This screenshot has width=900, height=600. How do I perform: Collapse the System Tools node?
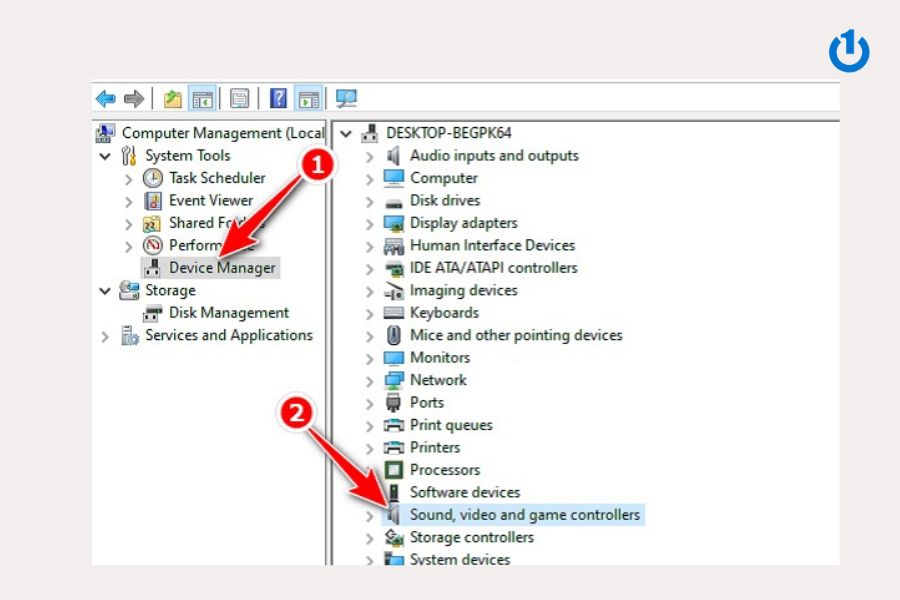click(105, 156)
